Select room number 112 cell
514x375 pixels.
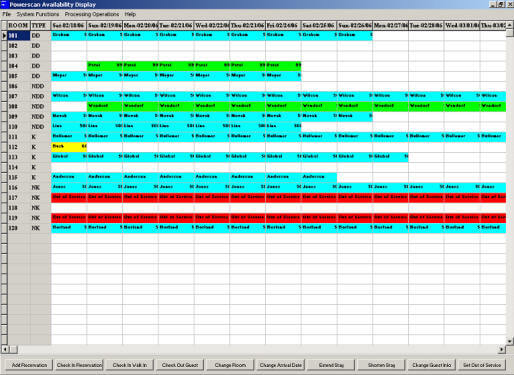(19, 147)
